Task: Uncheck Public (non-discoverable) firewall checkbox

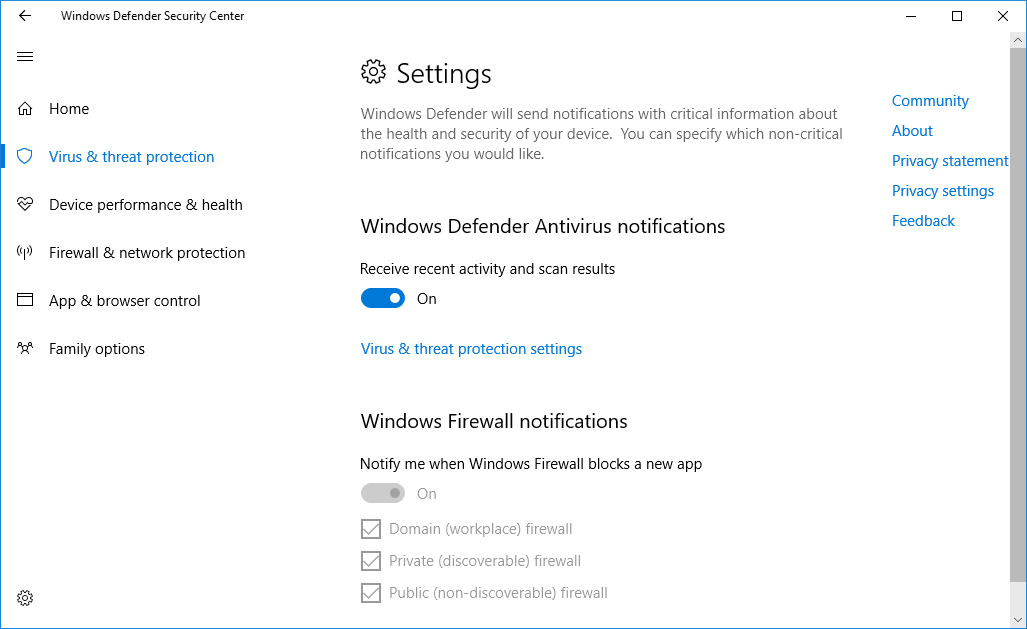Action: click(x=371, y=593)
